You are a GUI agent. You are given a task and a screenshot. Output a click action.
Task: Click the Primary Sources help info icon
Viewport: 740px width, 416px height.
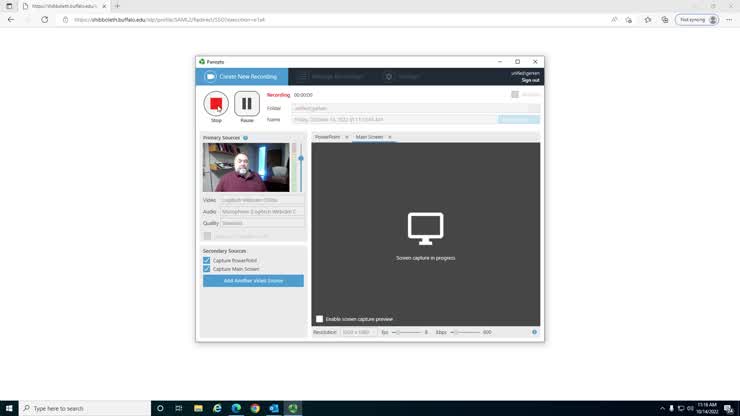245,138
